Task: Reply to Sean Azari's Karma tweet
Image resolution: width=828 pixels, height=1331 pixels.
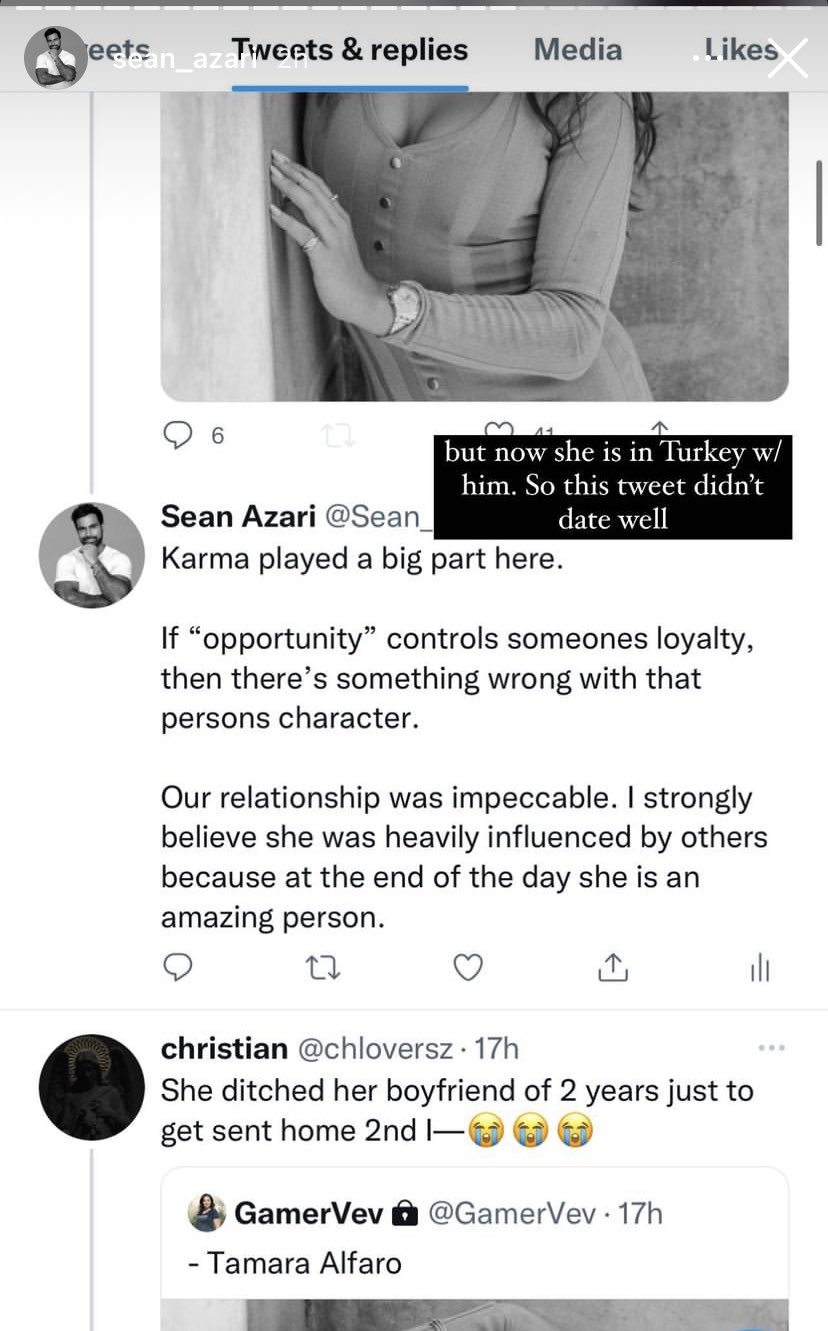Action: click(x=177, y=967)
